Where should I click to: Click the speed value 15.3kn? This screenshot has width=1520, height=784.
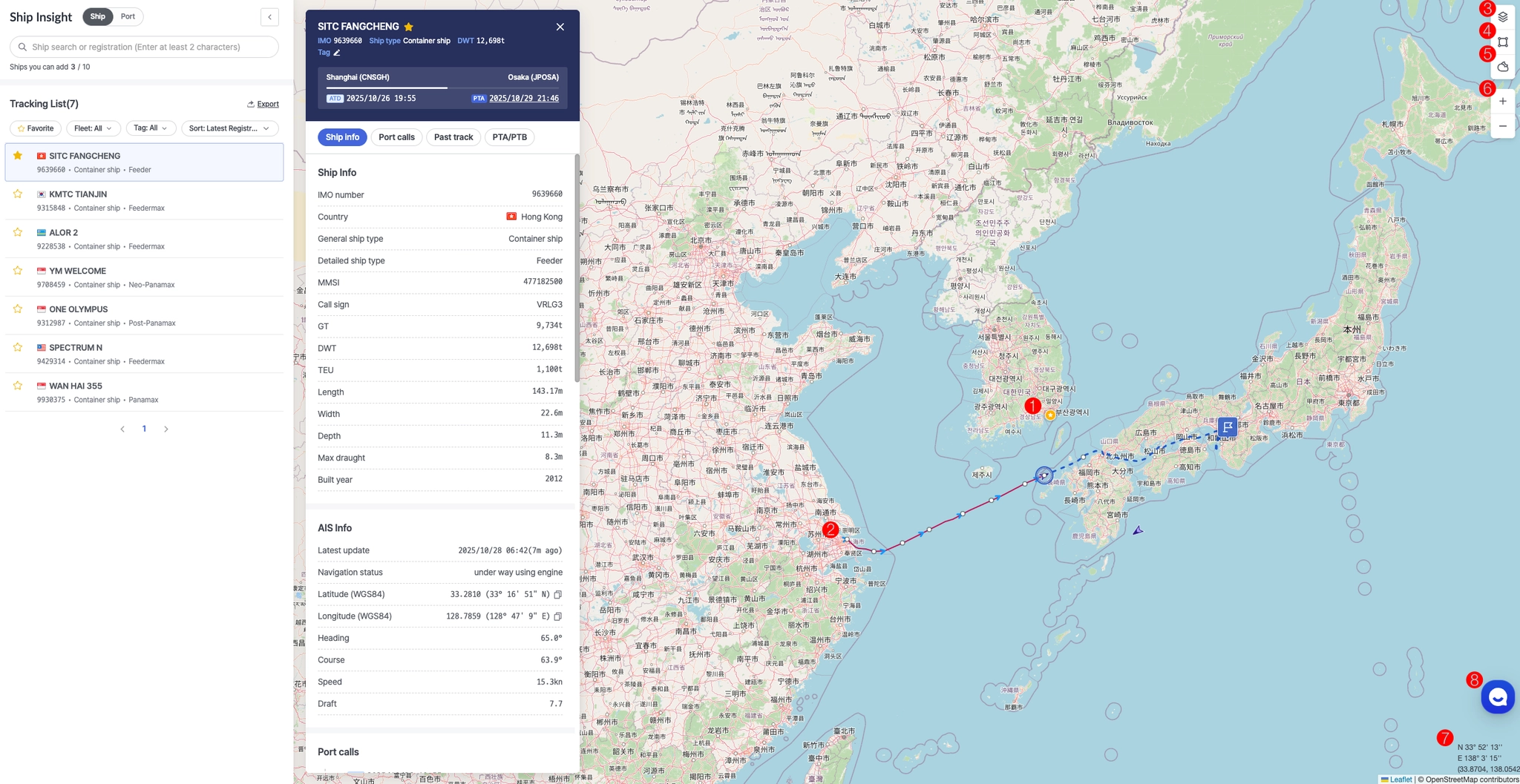[x=549, y=682]
